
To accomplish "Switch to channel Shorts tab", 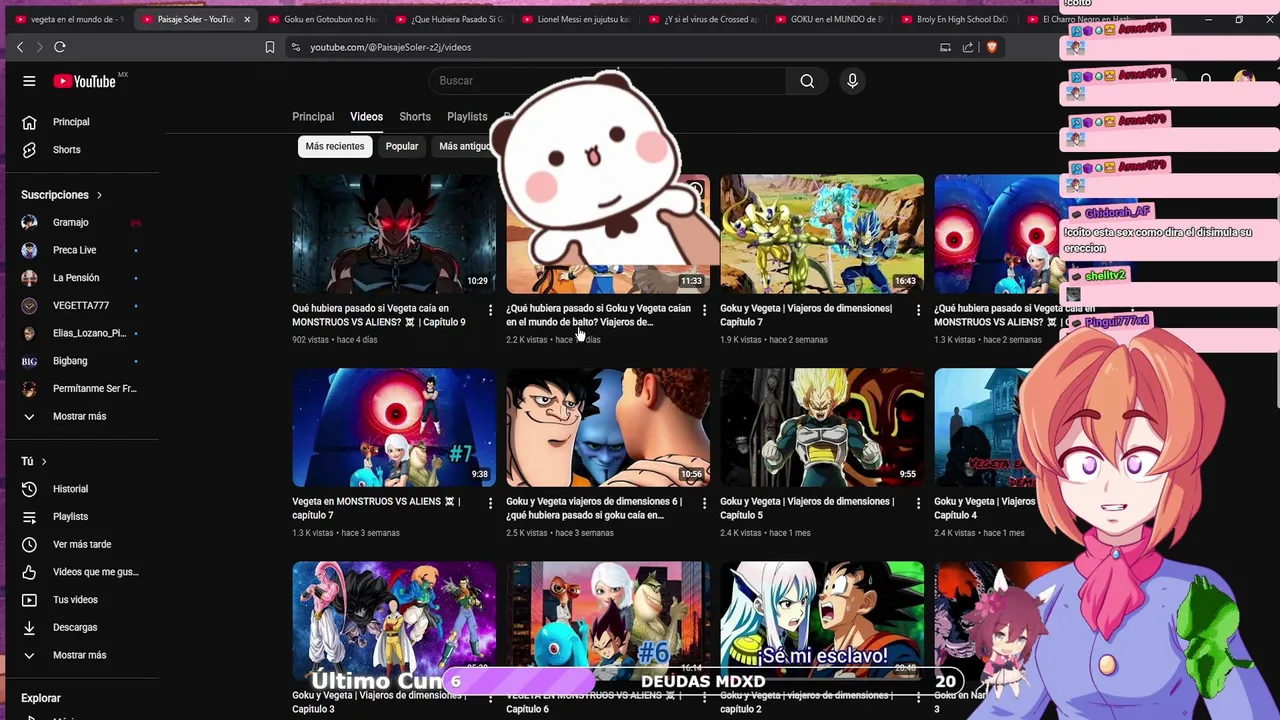I will 415,117.
